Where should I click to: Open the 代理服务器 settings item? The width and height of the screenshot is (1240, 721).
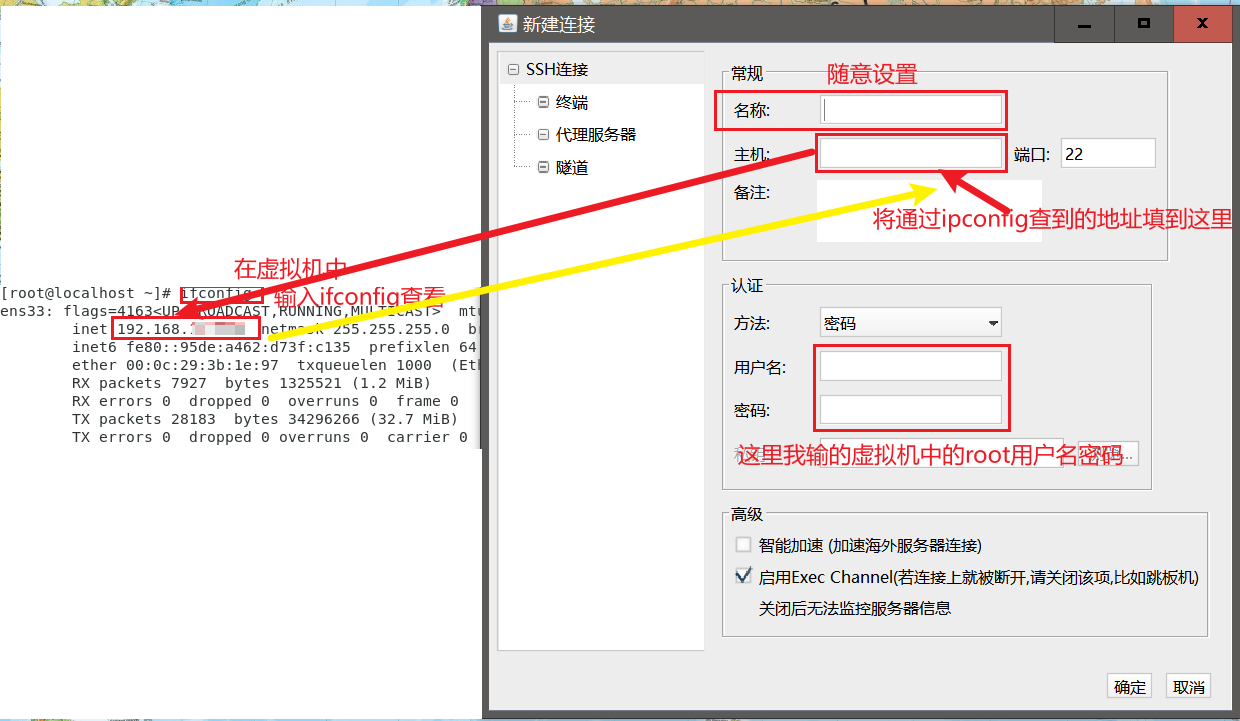[596, 134]
